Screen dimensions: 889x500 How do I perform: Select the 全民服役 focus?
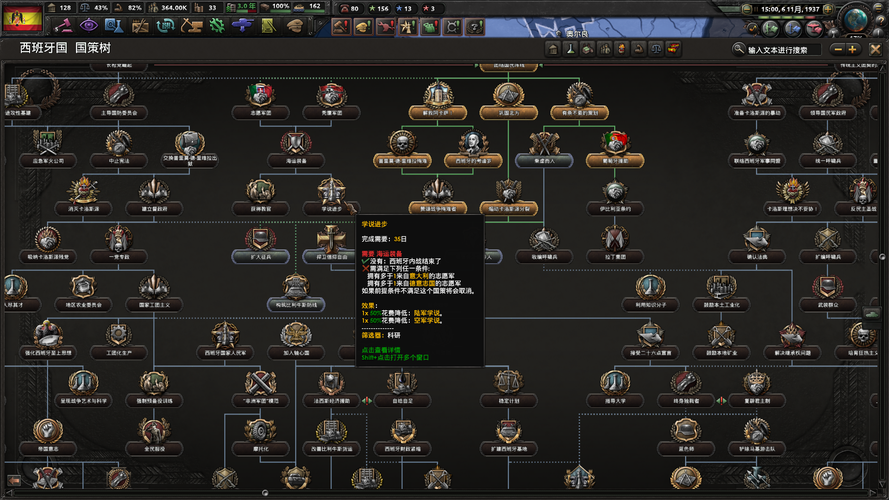coord(154,436)
